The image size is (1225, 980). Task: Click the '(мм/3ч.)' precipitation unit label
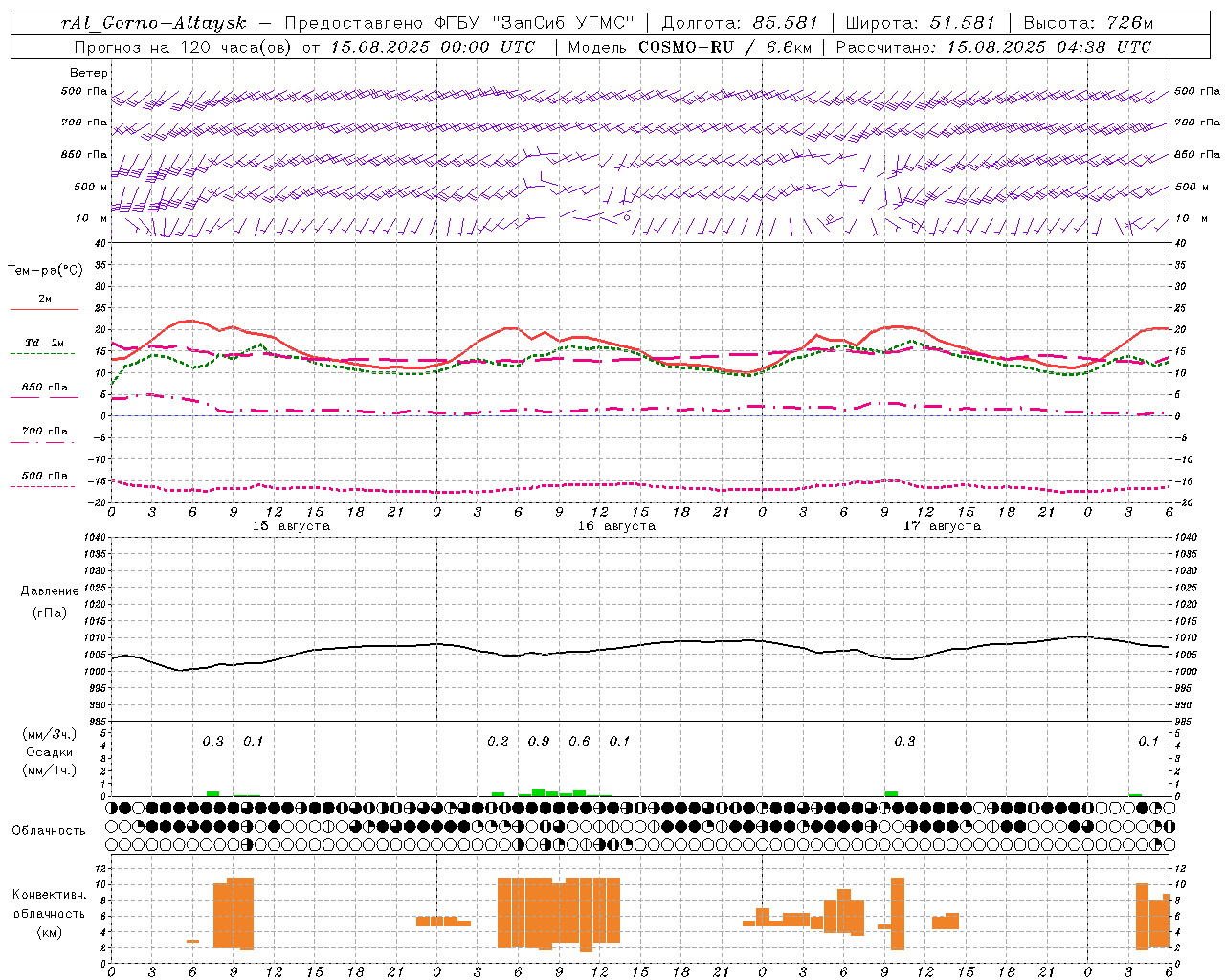[x=50, y=734]
